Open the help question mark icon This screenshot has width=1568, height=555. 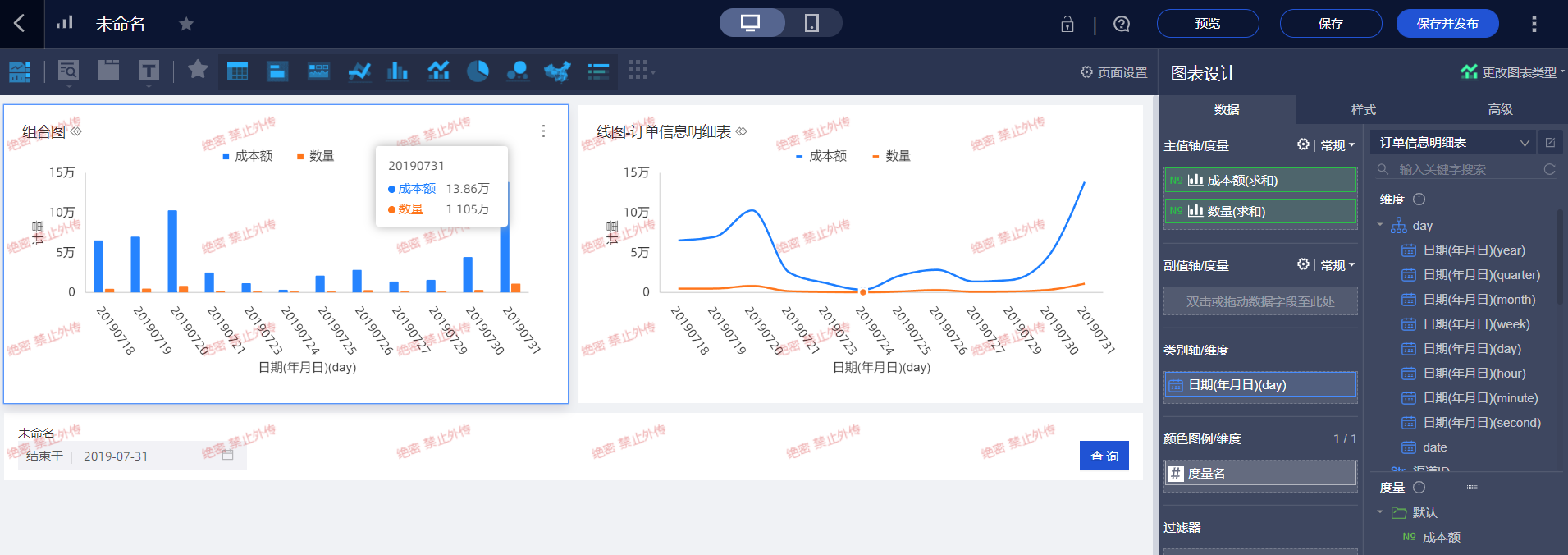tap(1122, 24)
